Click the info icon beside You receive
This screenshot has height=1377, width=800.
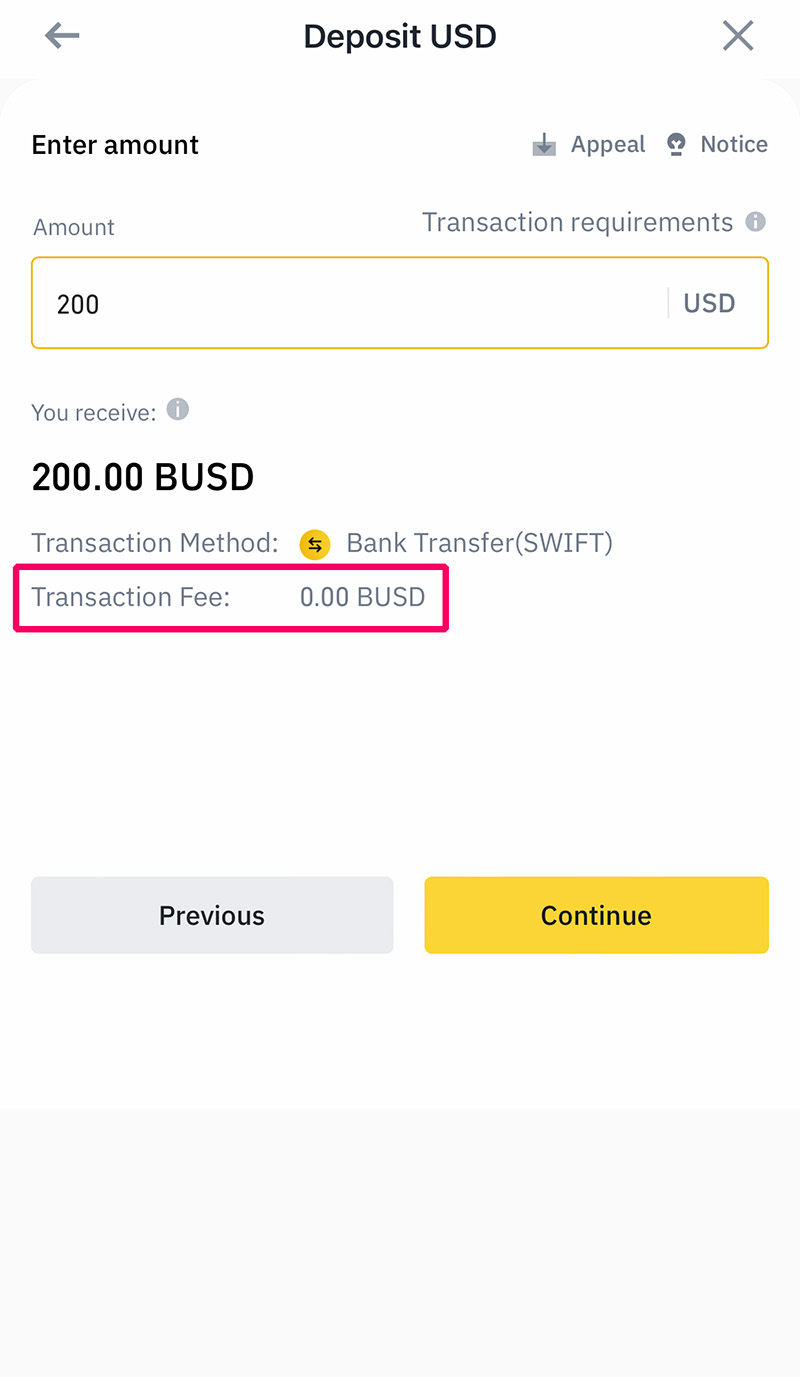pyautogui.click(x=177, y=410)
